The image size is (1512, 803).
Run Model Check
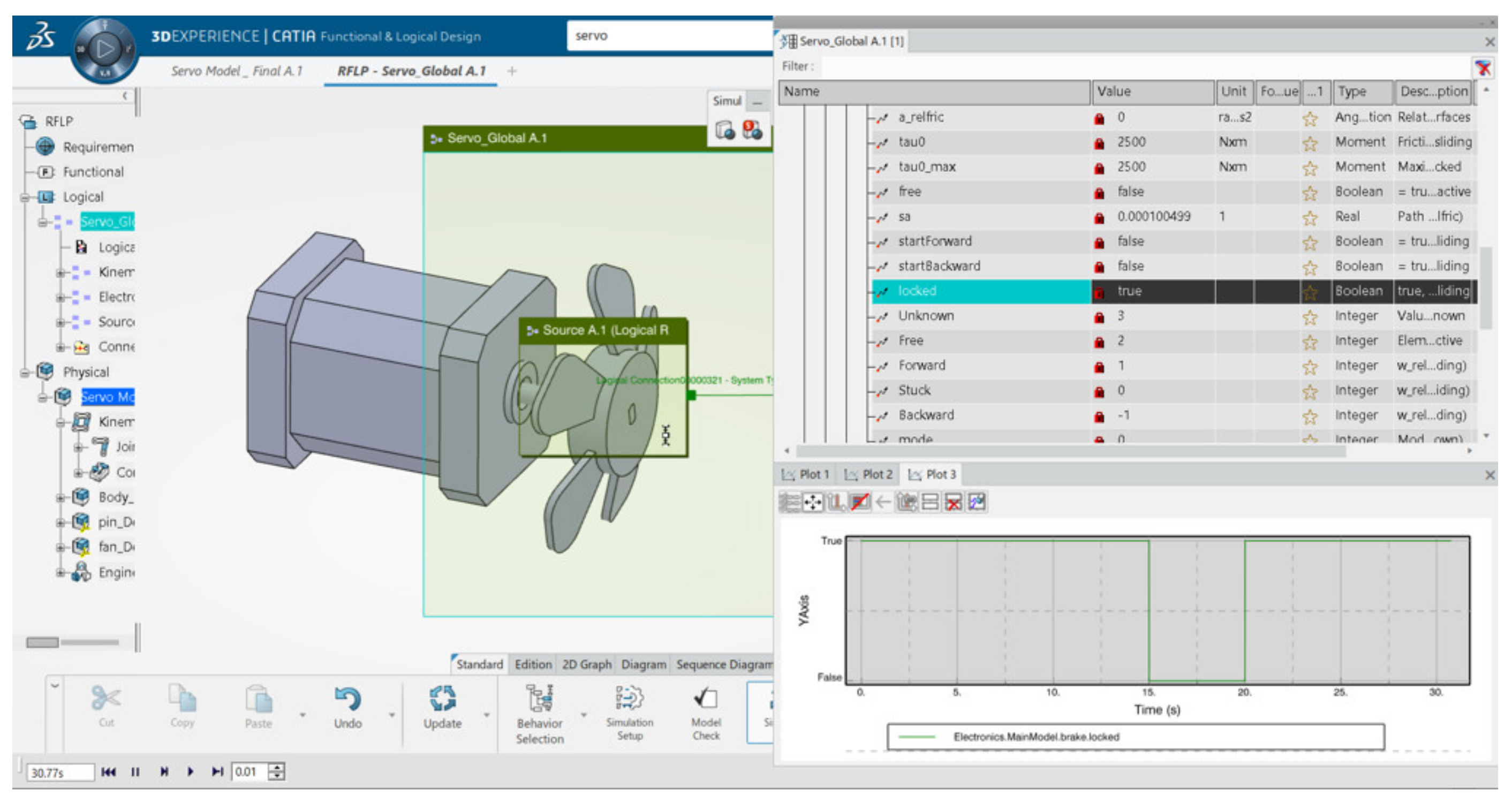(706, 699)
